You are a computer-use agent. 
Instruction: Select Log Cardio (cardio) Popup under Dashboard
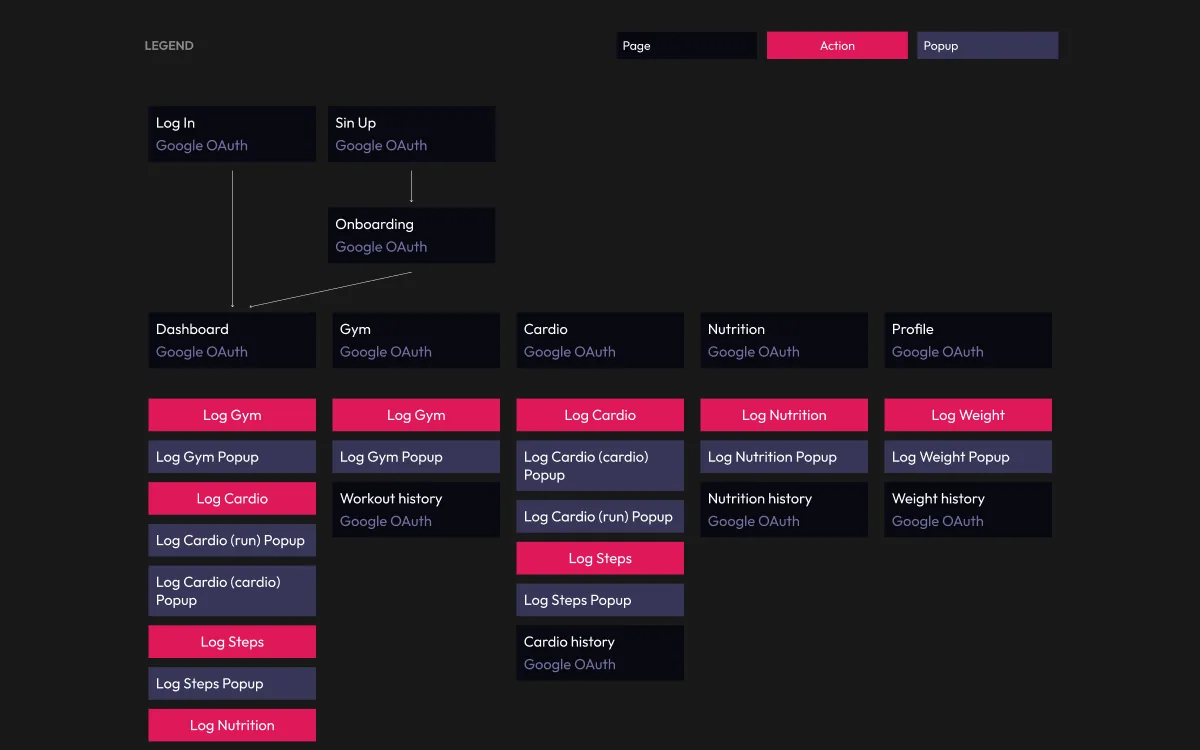coord(232,591)
